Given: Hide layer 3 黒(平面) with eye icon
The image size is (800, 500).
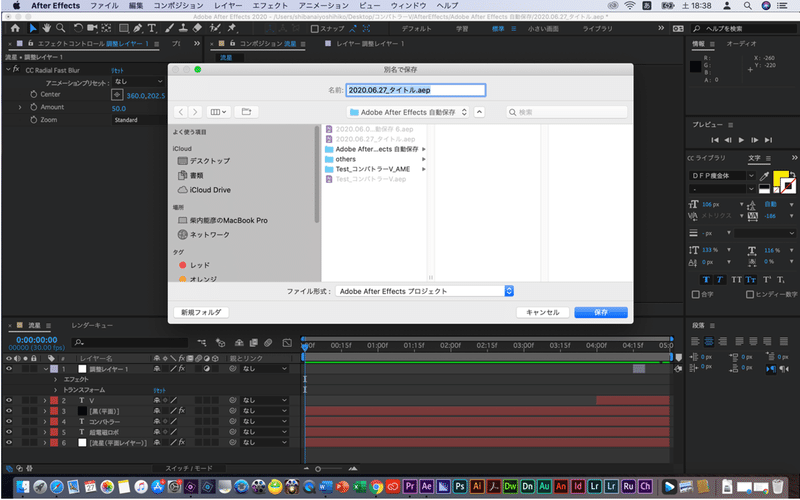Looking at the screenshot, I should pyautogui.click(x=9, y=411).
